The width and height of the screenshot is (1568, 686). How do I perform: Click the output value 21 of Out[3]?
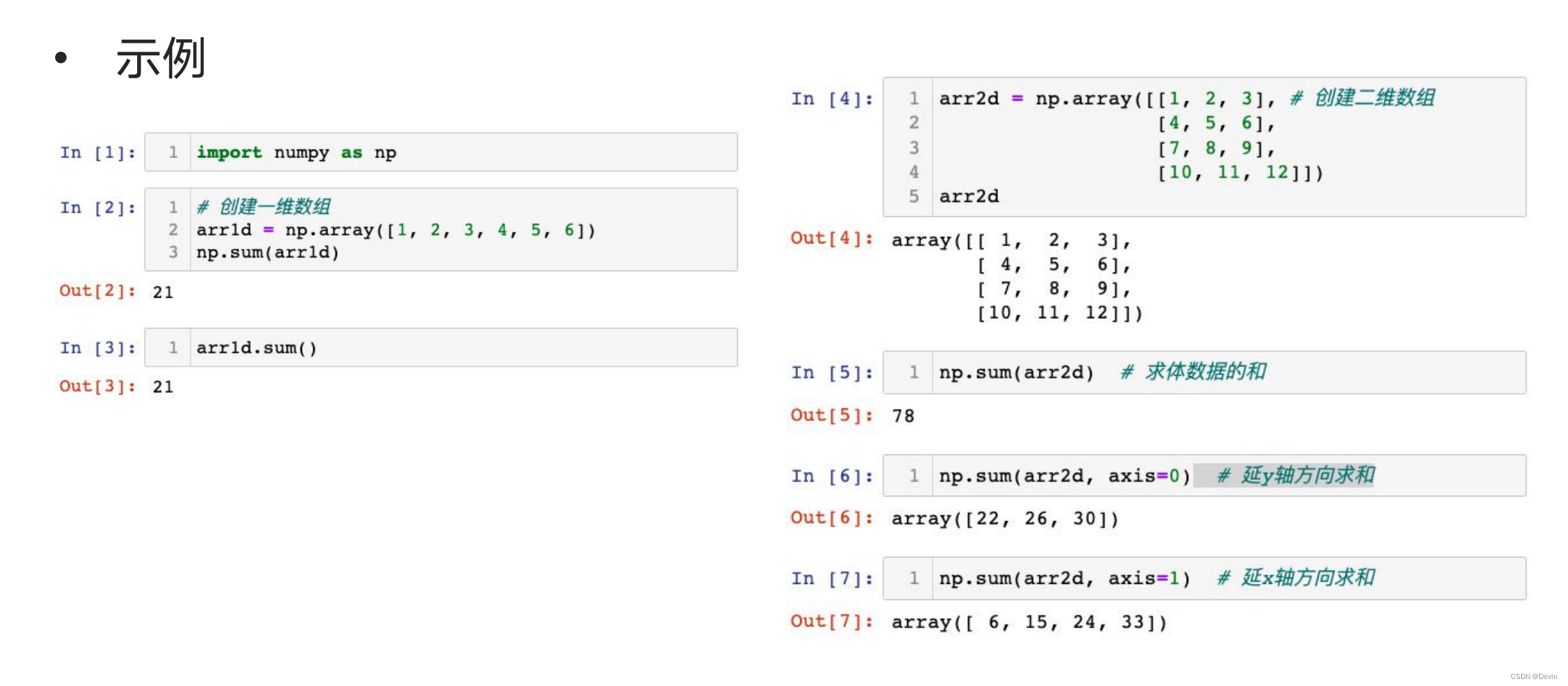pos(163,387)
